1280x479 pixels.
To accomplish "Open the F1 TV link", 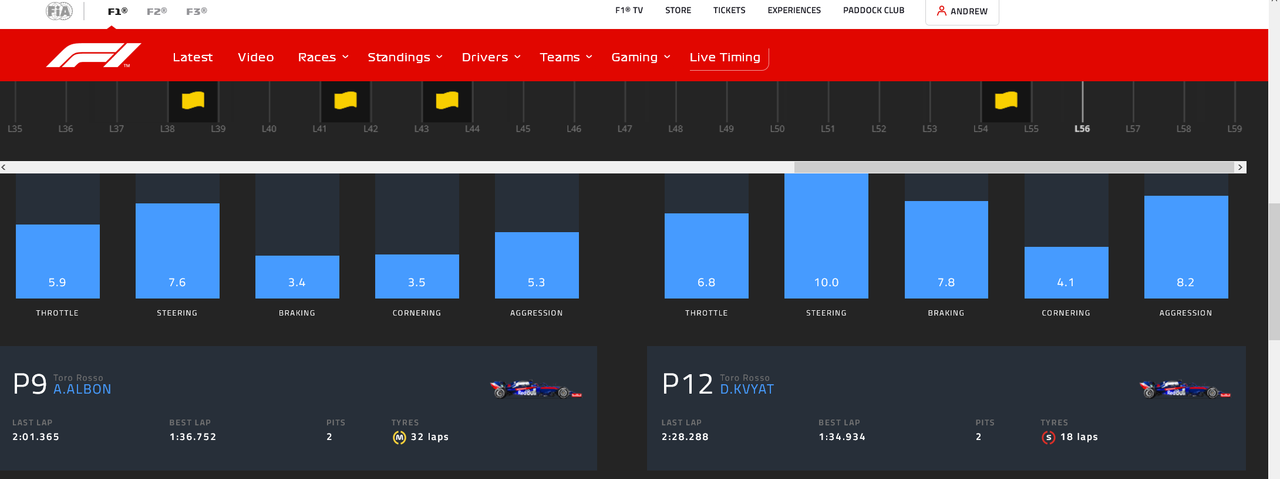I will 629,11.
